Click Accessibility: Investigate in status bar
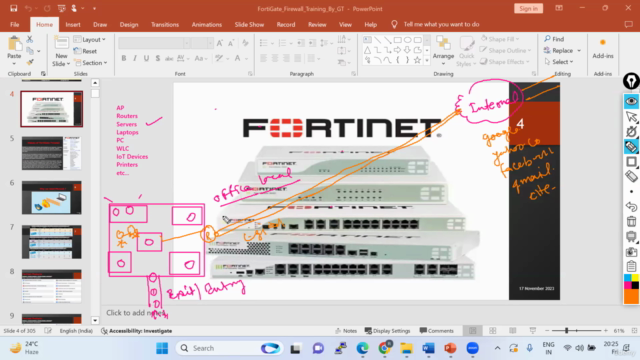640x360 pixels. [x=136, y=331]
